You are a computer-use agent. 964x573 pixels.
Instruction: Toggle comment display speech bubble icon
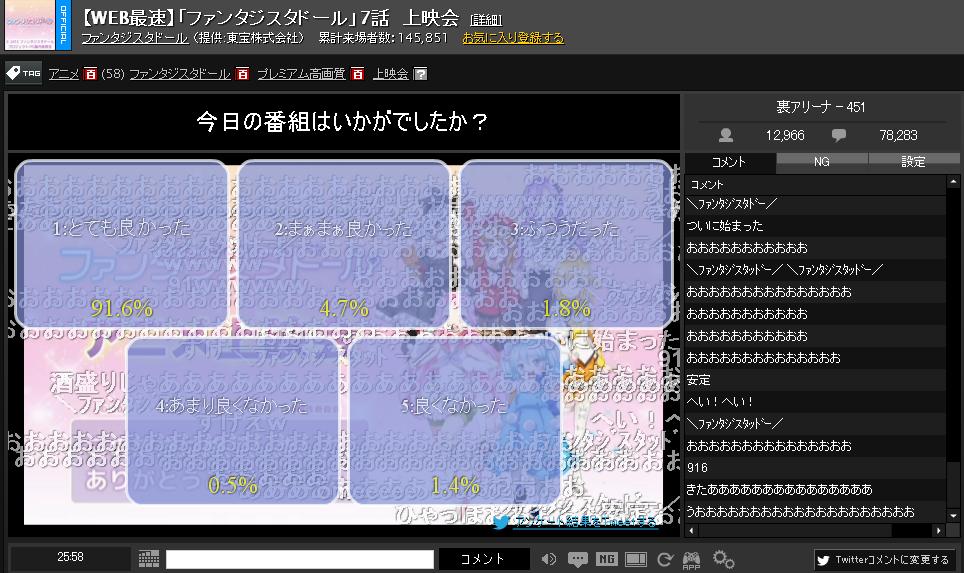(577, 558)
